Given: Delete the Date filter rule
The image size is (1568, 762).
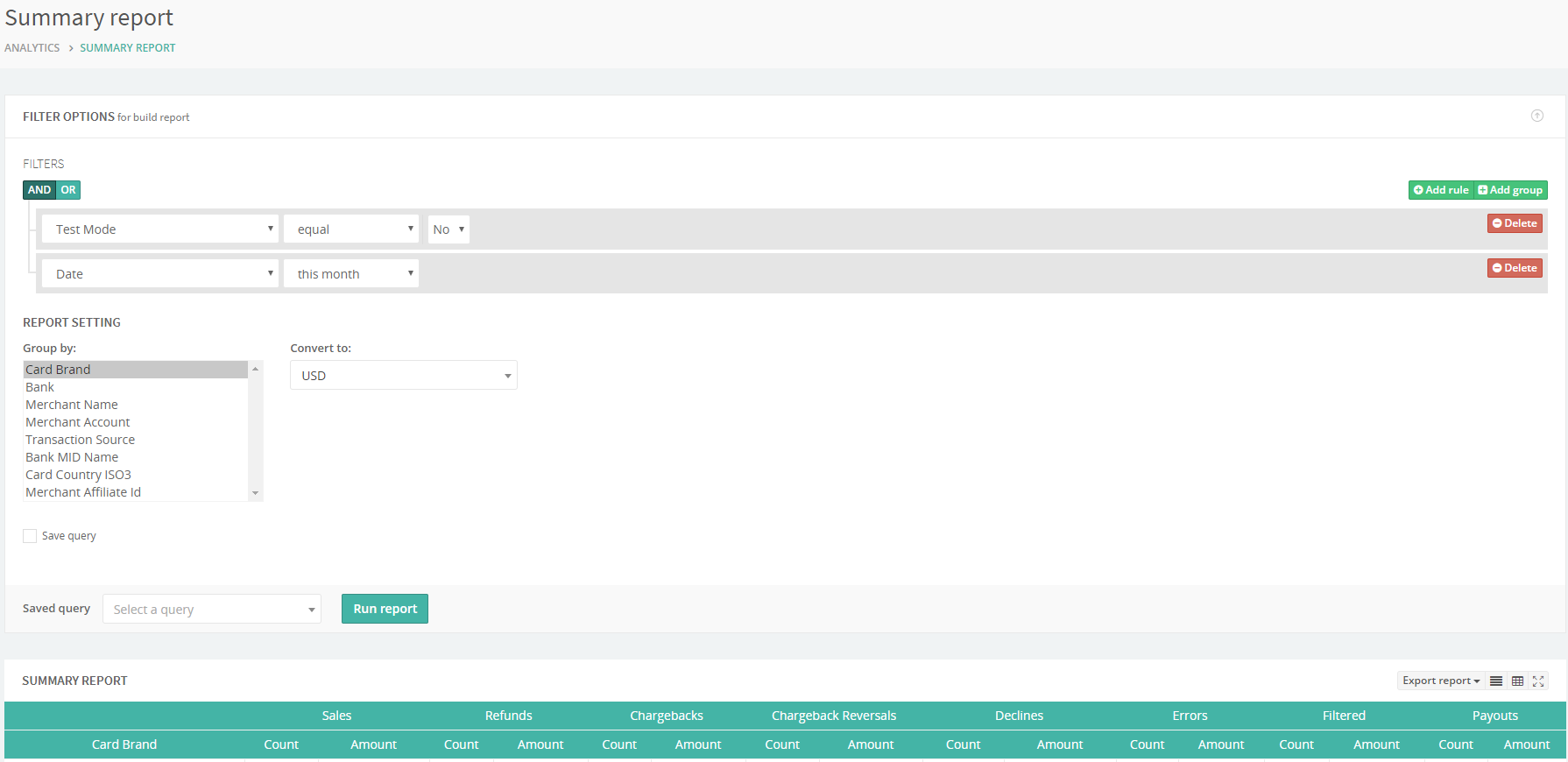Looking at the screenshot, I should 1515,268.
